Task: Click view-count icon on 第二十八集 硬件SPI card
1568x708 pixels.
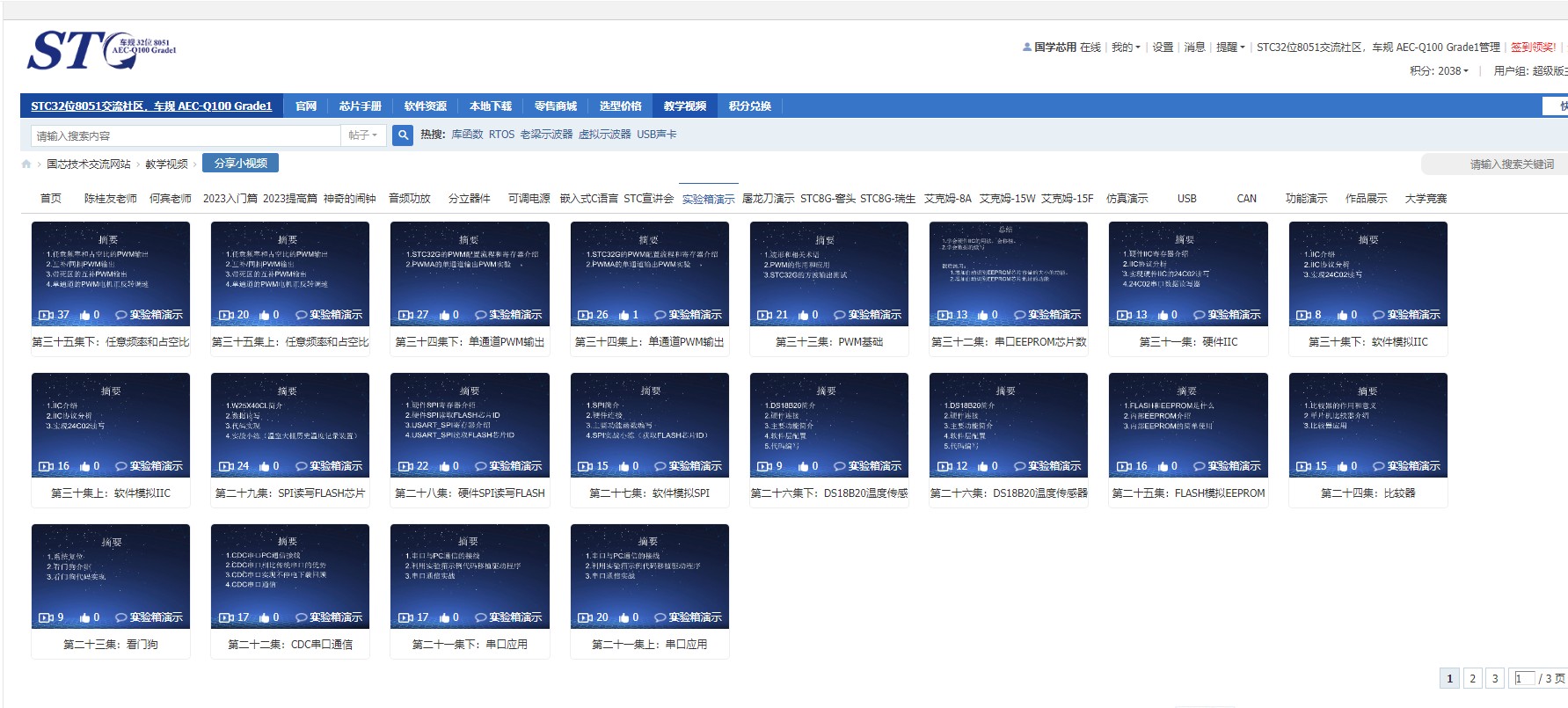Action: click(405, 466)
